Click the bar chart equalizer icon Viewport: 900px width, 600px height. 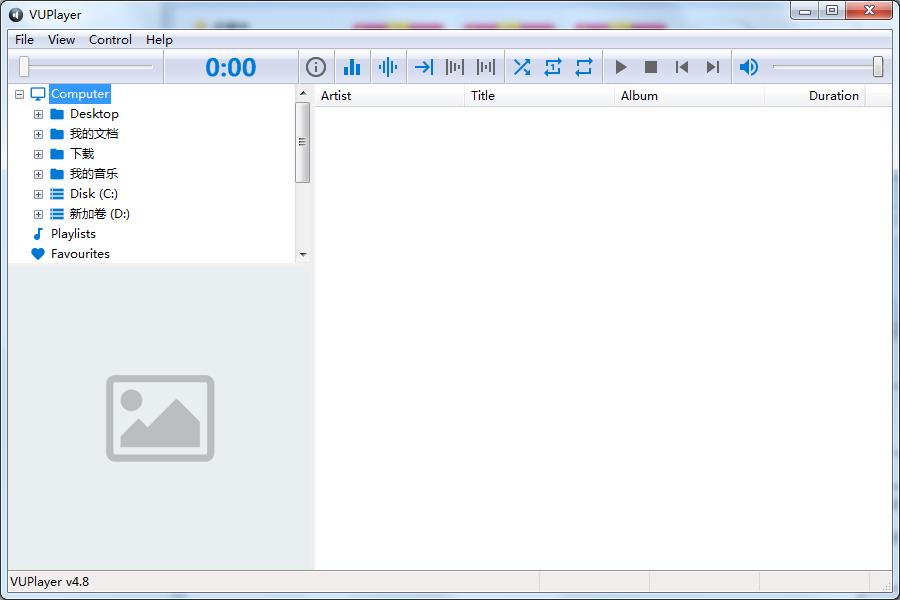(x=352, y=67)
